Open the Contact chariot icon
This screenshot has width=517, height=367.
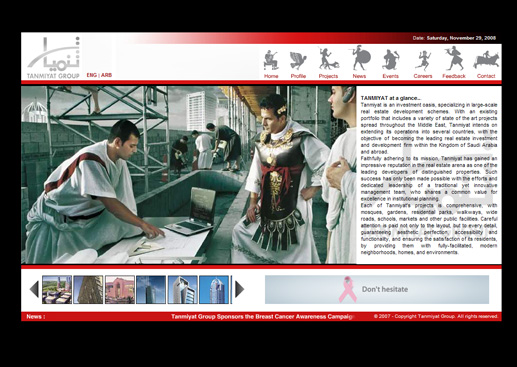[486, 60]
